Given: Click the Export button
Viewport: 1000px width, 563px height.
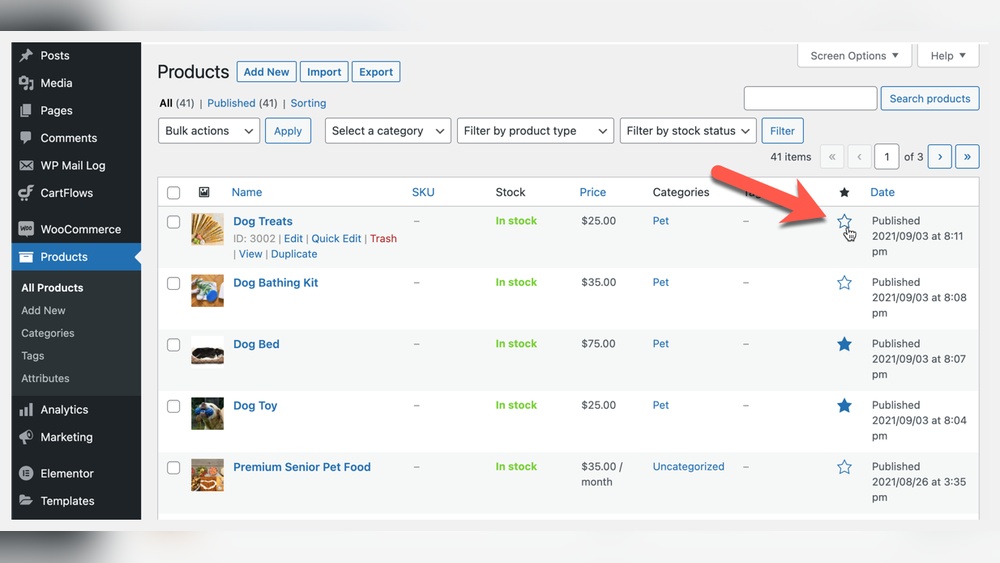Looking at the screenshot, I should 376,72.
